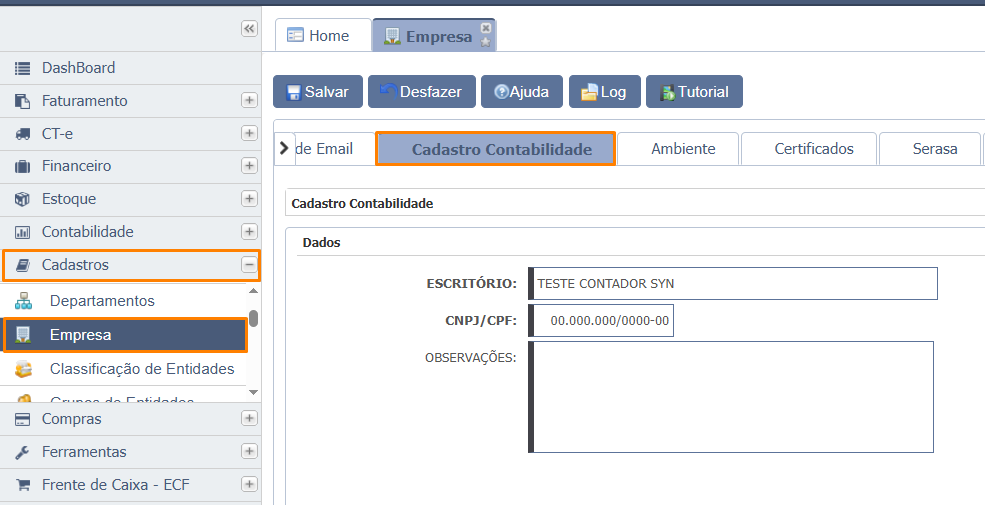Open Ajuda help

tap(520, 92)
